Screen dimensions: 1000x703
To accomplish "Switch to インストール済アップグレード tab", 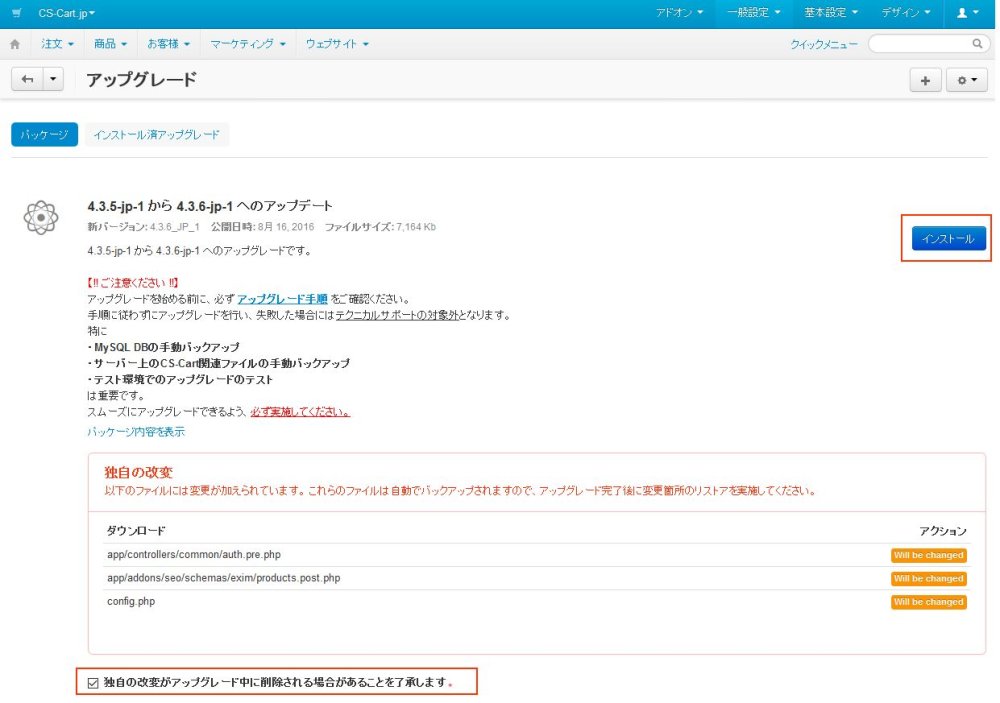I will (x=156, y=135).
